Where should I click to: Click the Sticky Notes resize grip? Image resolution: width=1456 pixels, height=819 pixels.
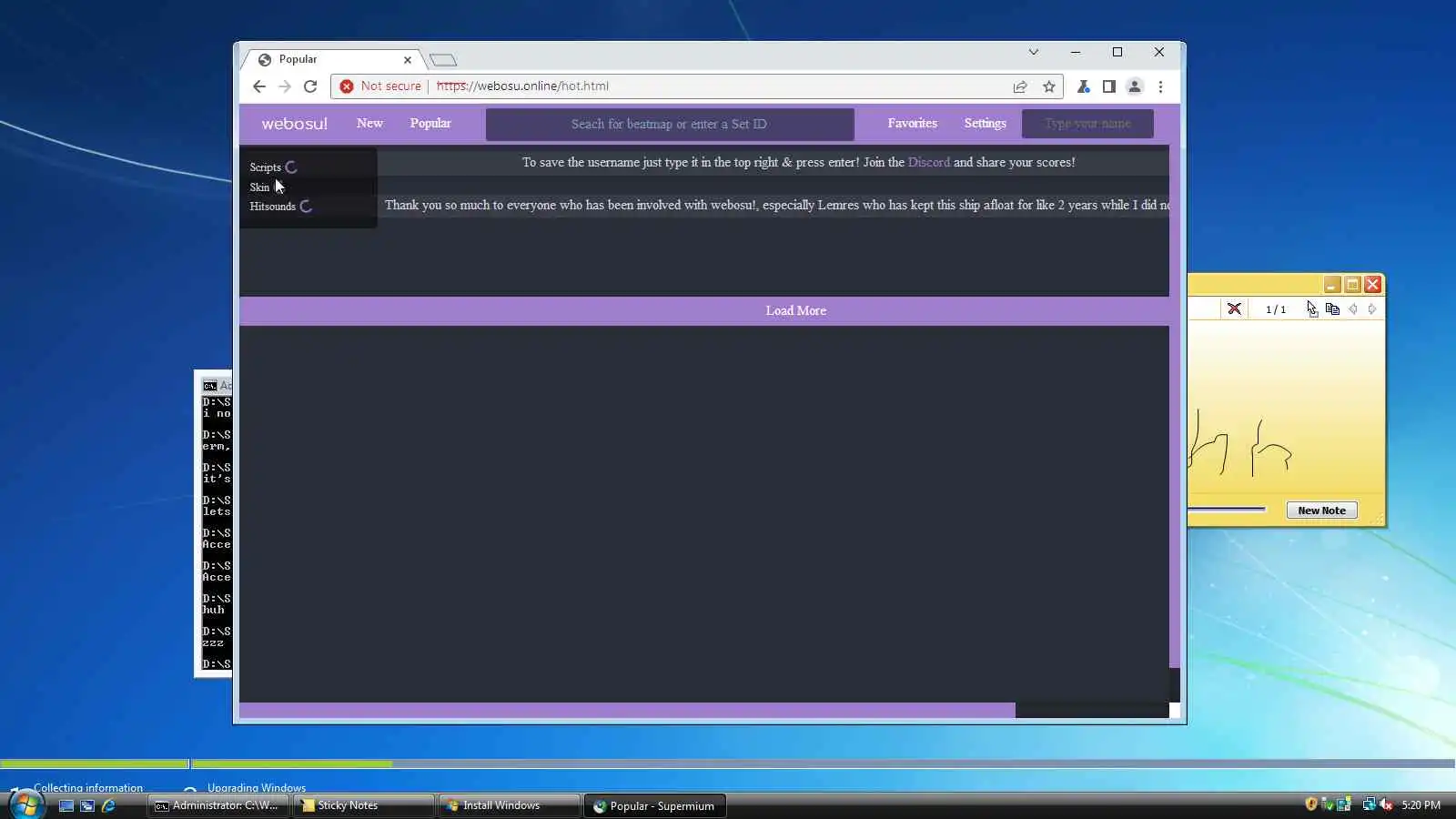[x=1378, y=520]
